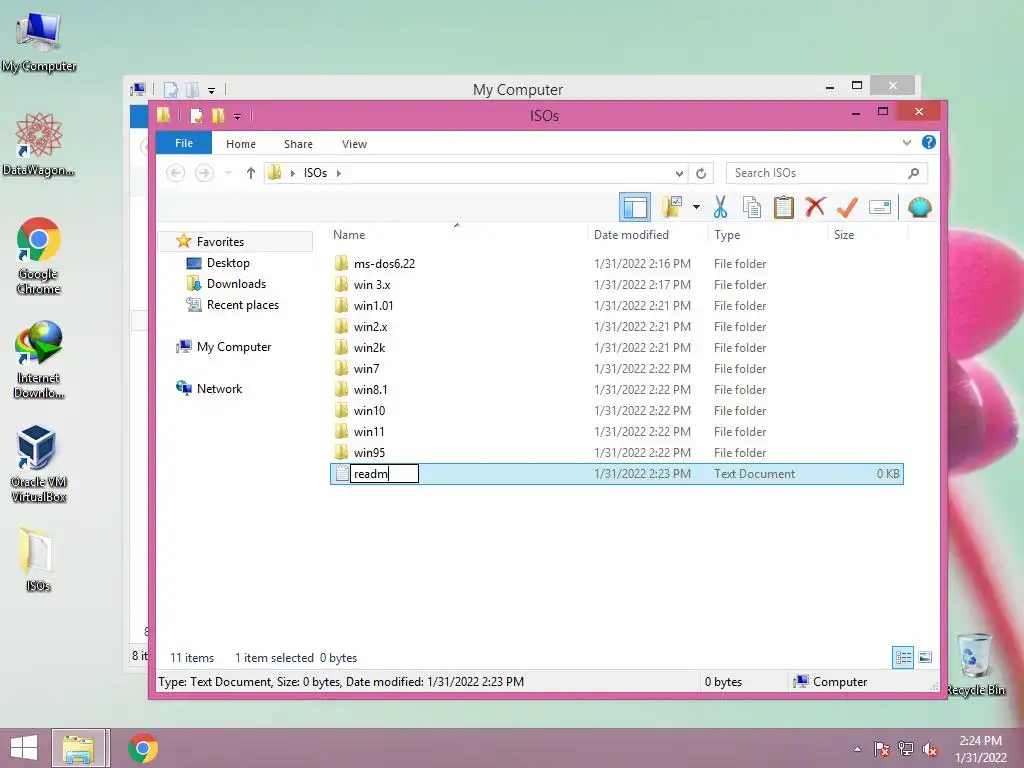Open the recent locations dropdown
Screen dimensions: 1024x768
tap(228, 173)
